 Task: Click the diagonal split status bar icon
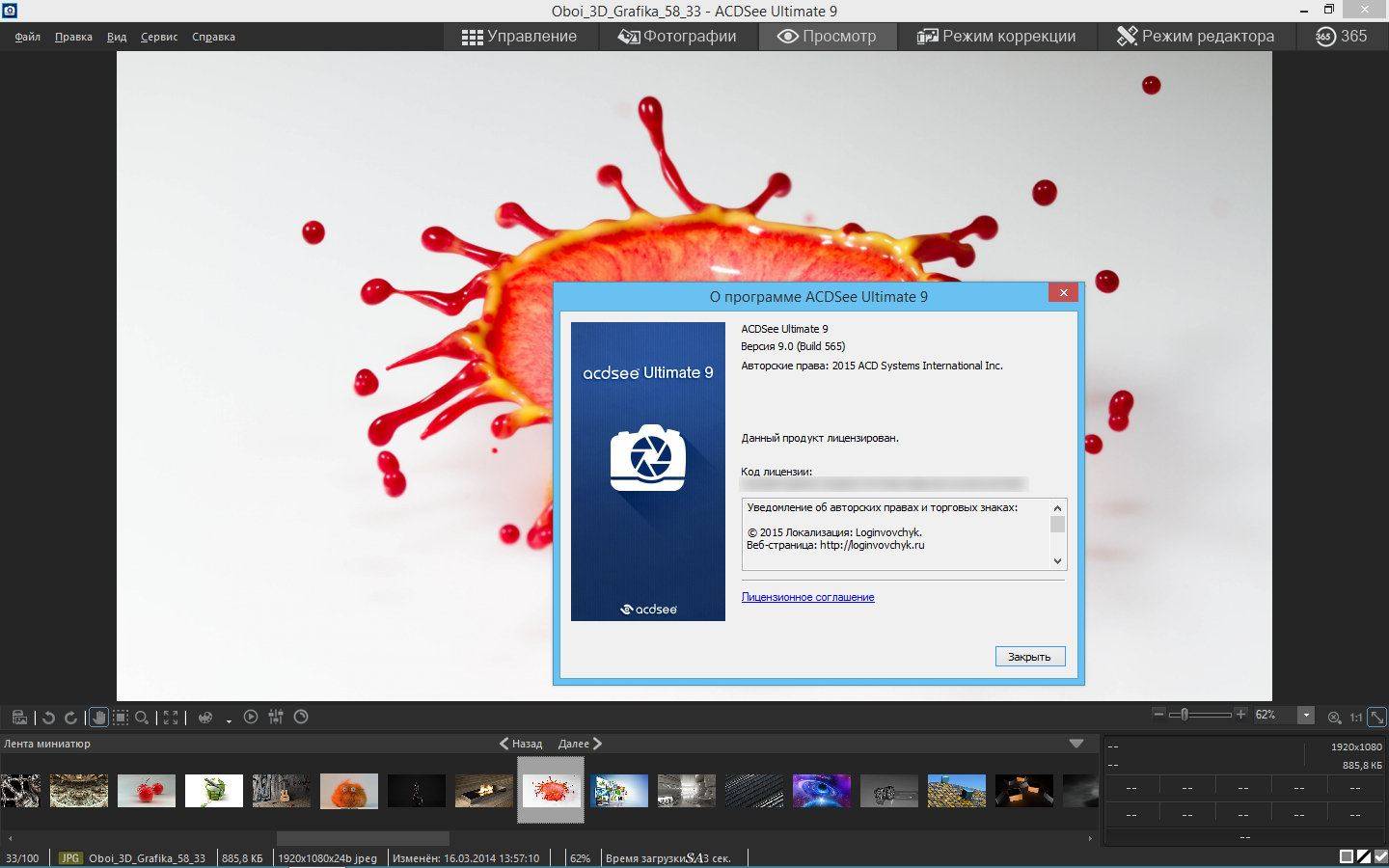1364,856
